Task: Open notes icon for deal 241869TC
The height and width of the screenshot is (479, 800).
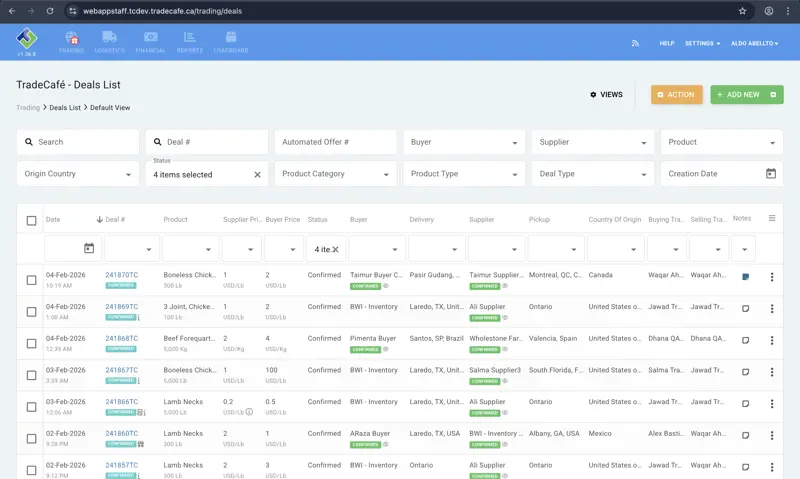Action: (745, 309)
